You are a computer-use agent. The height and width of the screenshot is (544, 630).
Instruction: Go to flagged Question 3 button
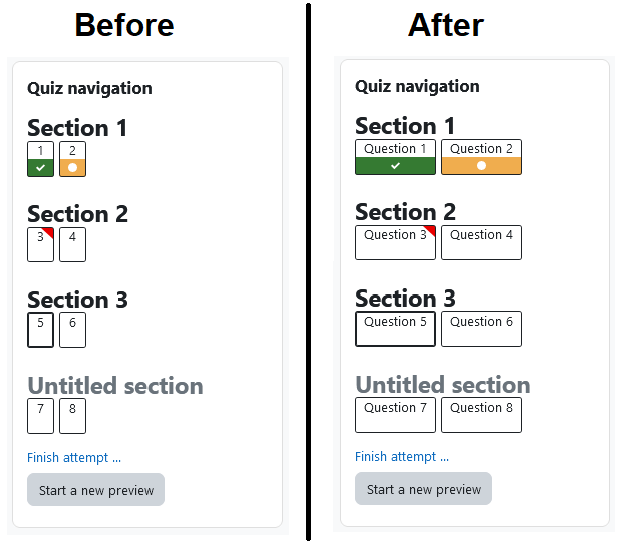coord(395,243)
